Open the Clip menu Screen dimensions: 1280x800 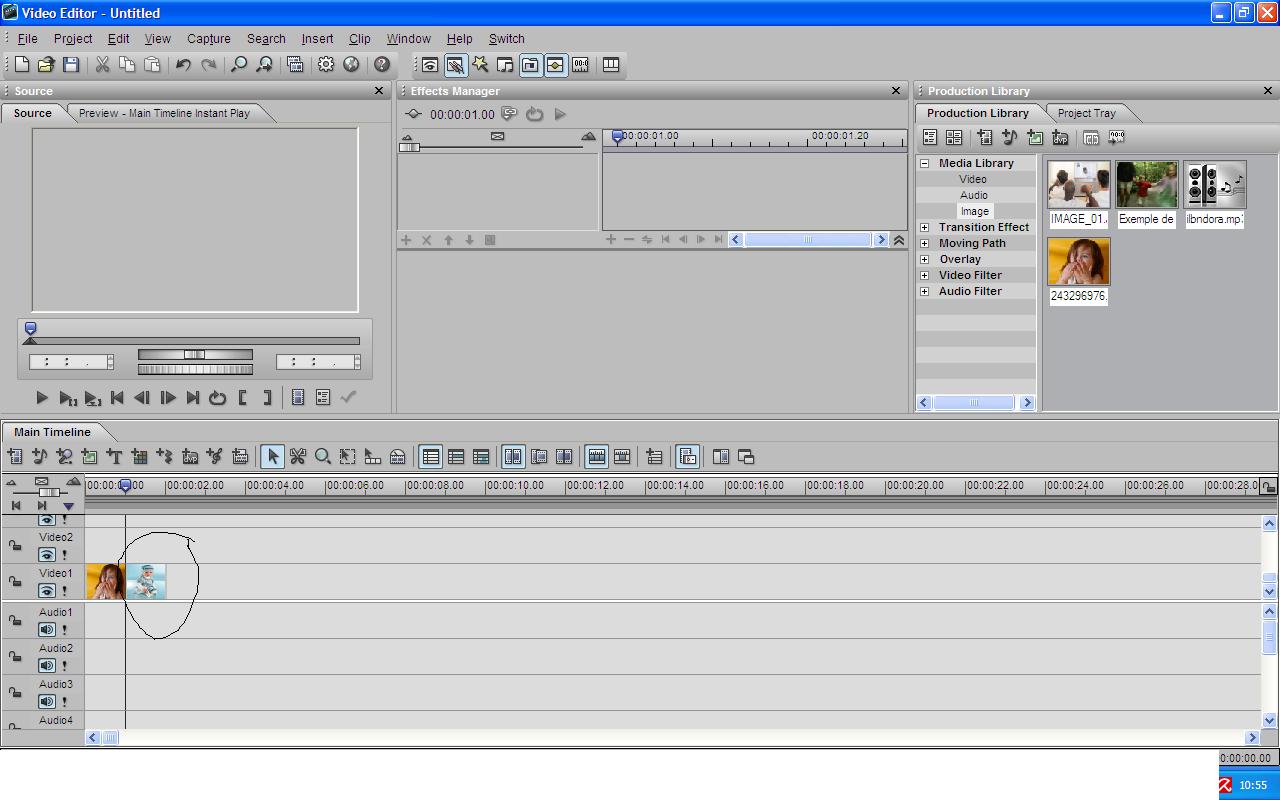[x=359, y=39]
